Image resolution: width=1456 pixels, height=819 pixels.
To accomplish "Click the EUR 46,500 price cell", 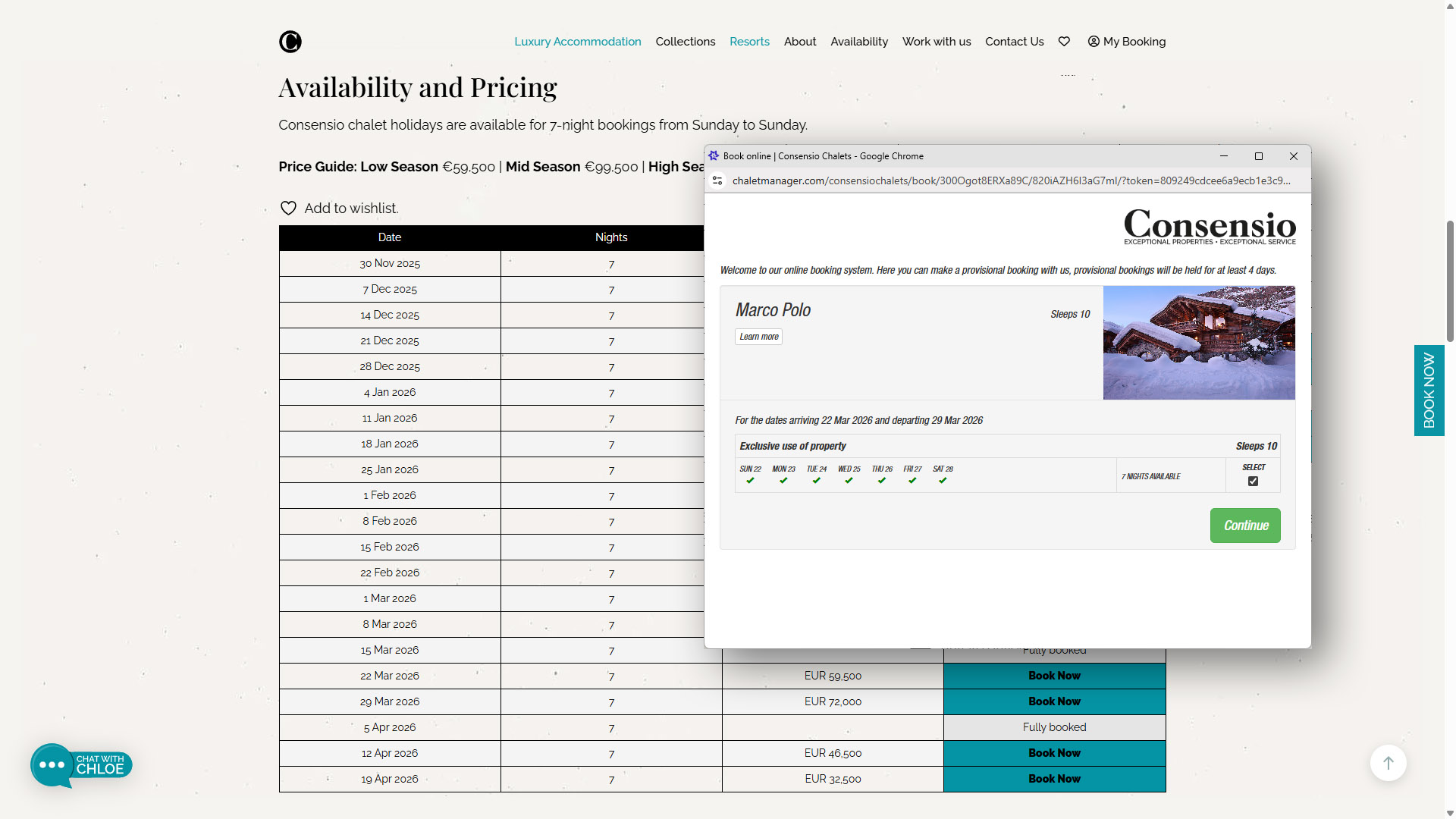I will click(x=833, y=753).
